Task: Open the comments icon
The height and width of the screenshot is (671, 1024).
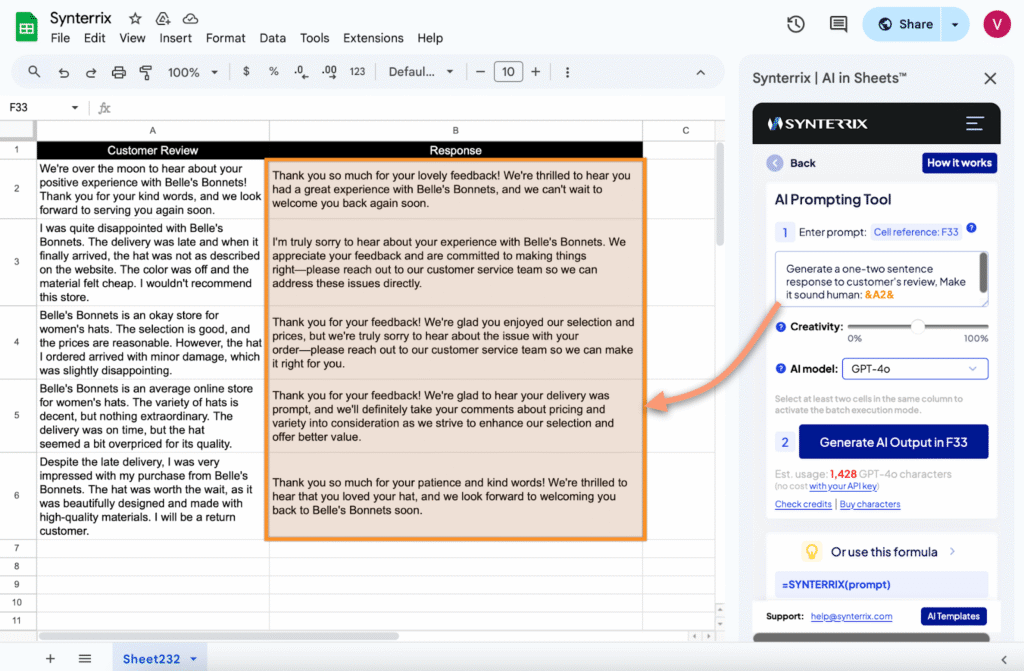Action: pos(838,24)
